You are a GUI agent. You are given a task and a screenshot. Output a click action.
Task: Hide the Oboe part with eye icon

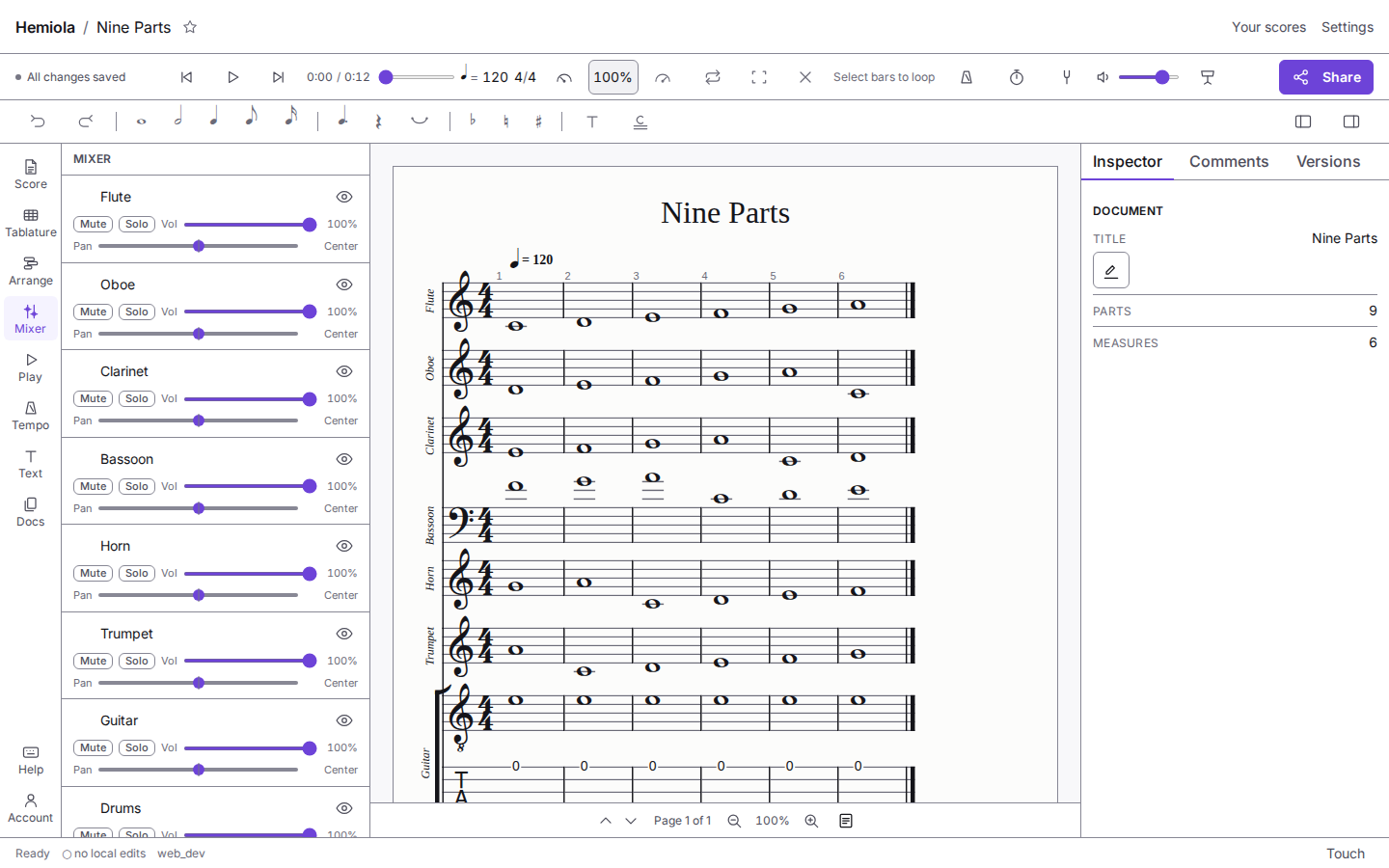point(344,285)
